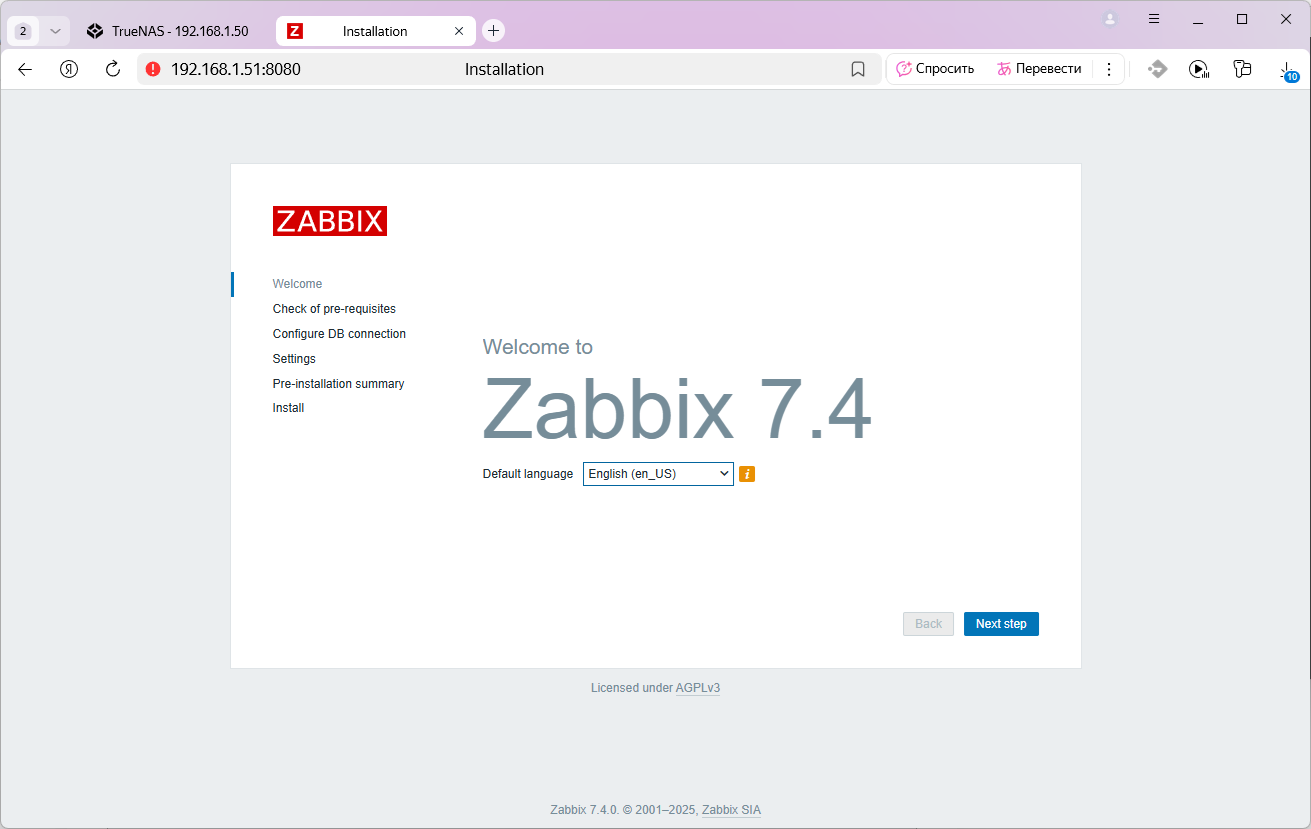
Task: Click the disabled Back button
Action: coord(928,624)
